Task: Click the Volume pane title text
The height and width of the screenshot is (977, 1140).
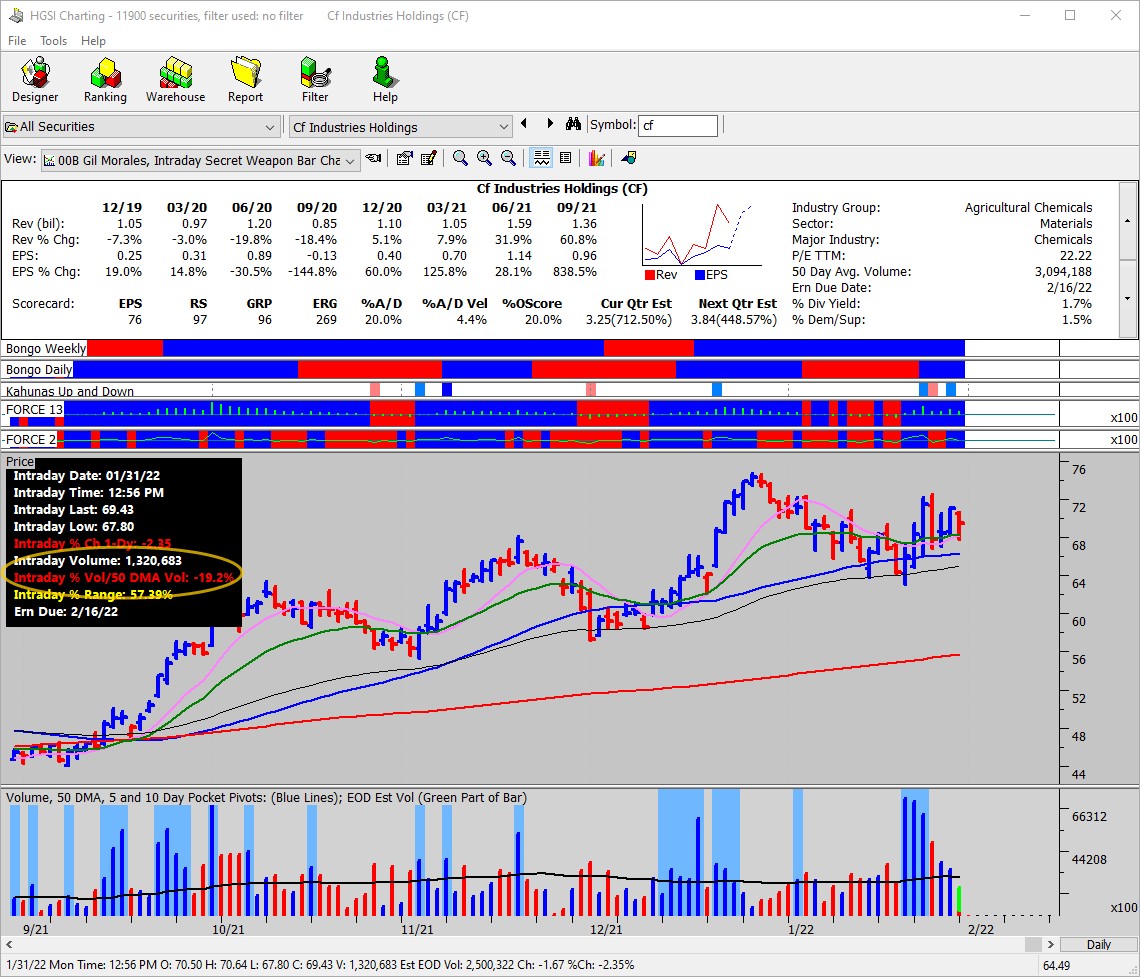Action: (266, 797)
